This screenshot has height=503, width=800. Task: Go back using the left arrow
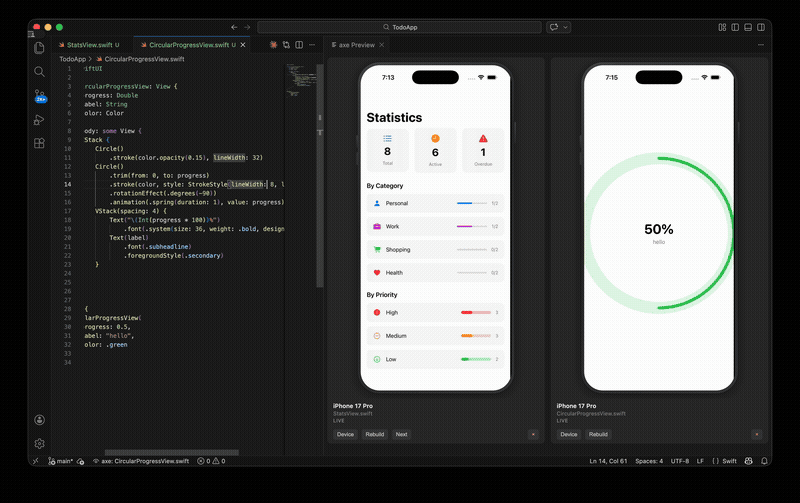coord(234,27)
